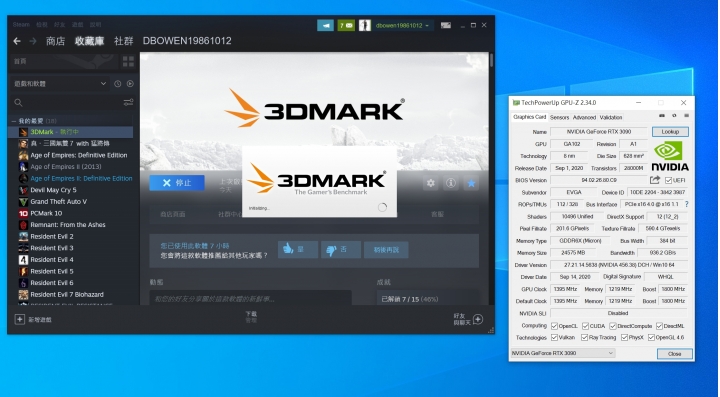Viewport: 720px width, 397px height.
Task: Click the Close button in GPU-Z
Action: point(674,354)
